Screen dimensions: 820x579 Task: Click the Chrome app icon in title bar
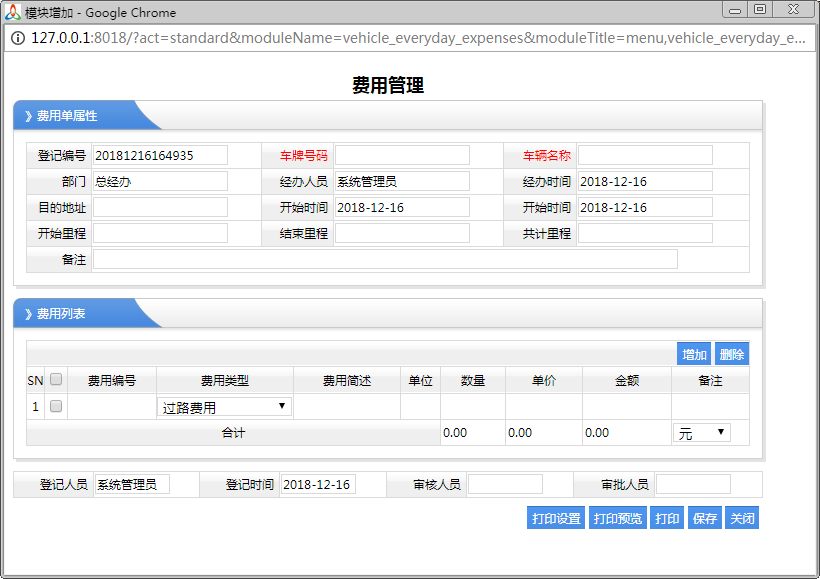(x=12, y=12)
